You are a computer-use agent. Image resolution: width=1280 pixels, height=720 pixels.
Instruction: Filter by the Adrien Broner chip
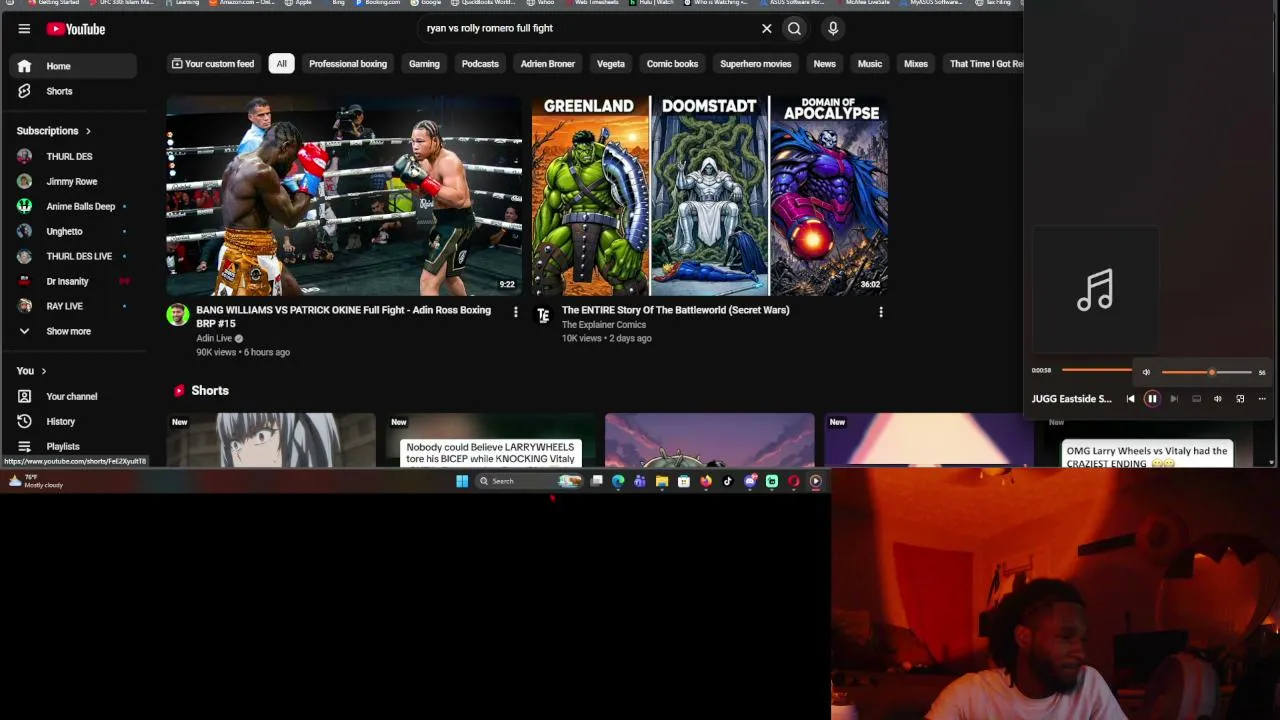(548, 64)
